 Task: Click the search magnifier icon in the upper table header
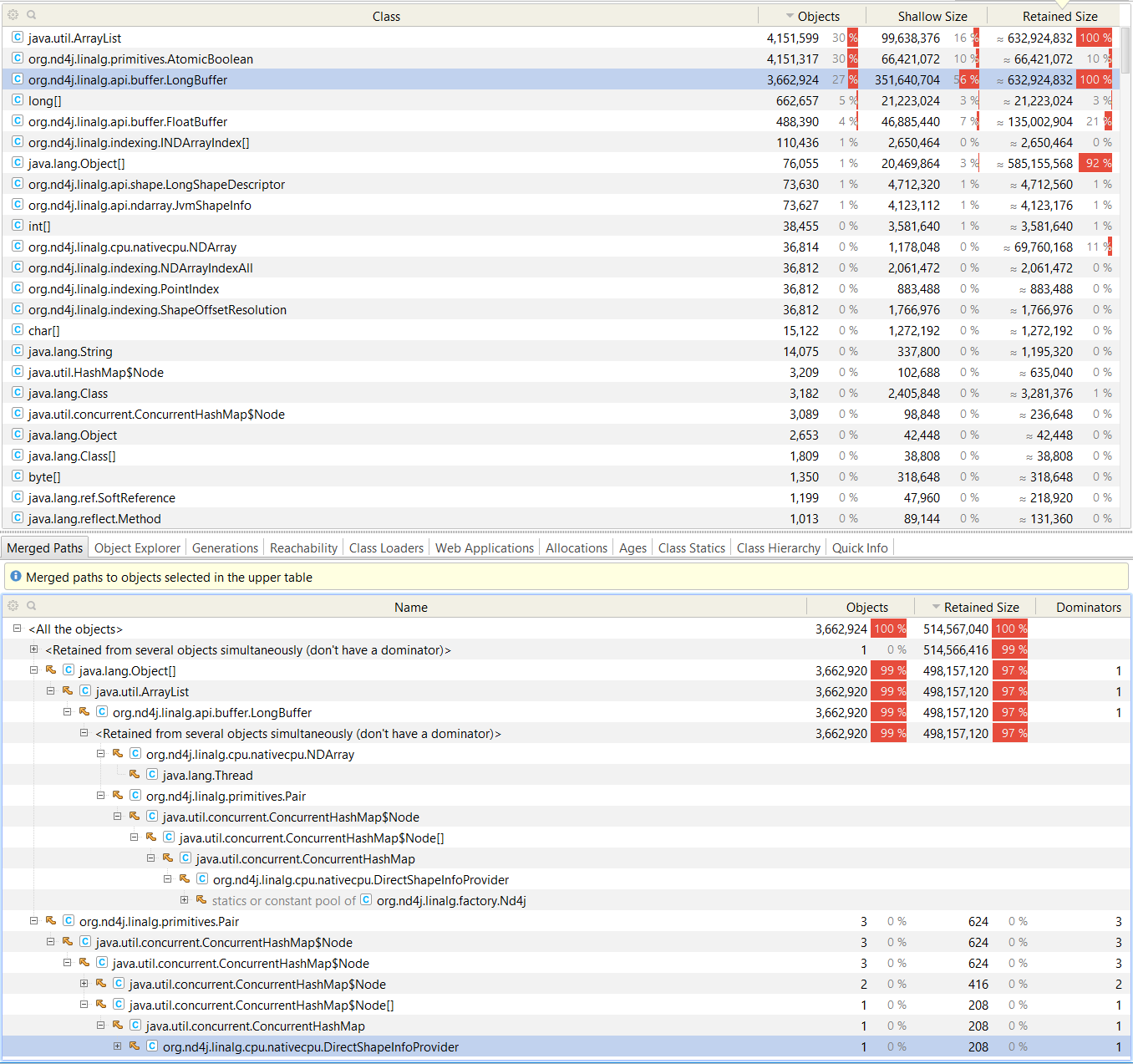(x=32, y=14)
